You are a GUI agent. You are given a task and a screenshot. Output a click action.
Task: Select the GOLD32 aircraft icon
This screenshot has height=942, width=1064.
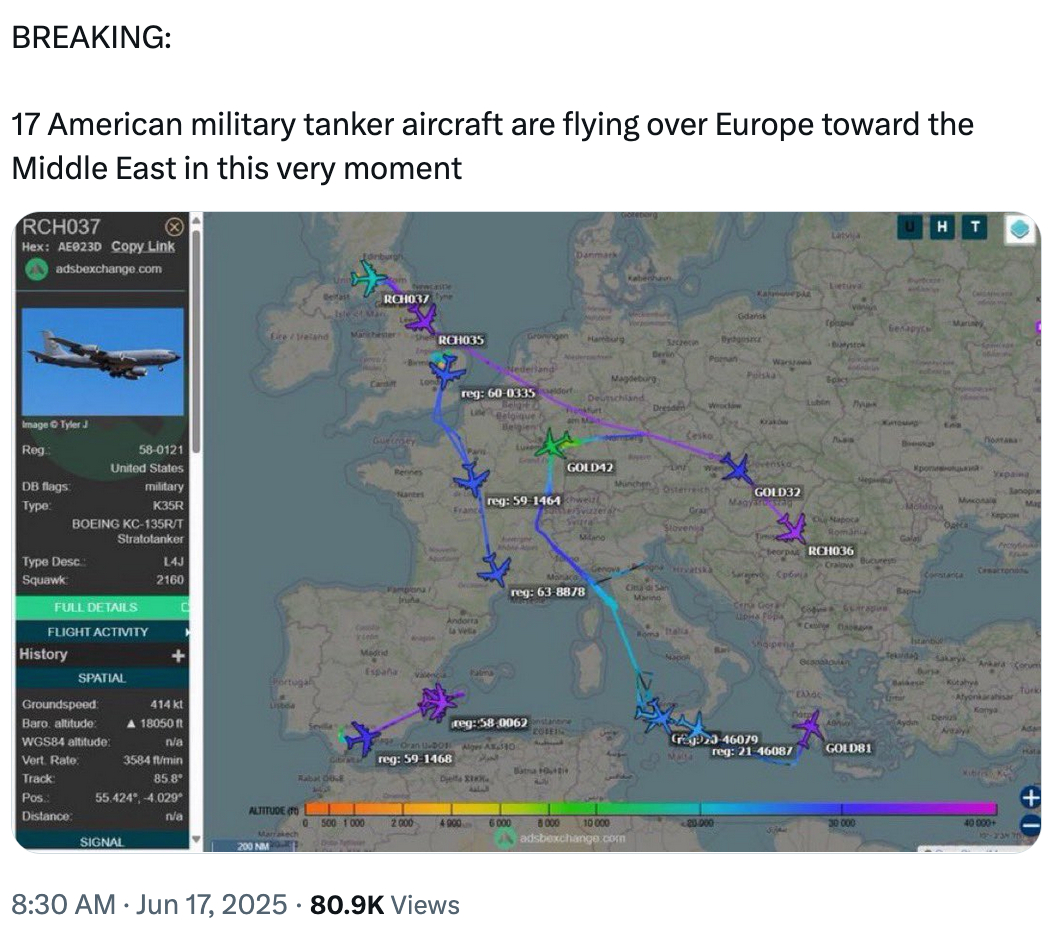(737, 467)
